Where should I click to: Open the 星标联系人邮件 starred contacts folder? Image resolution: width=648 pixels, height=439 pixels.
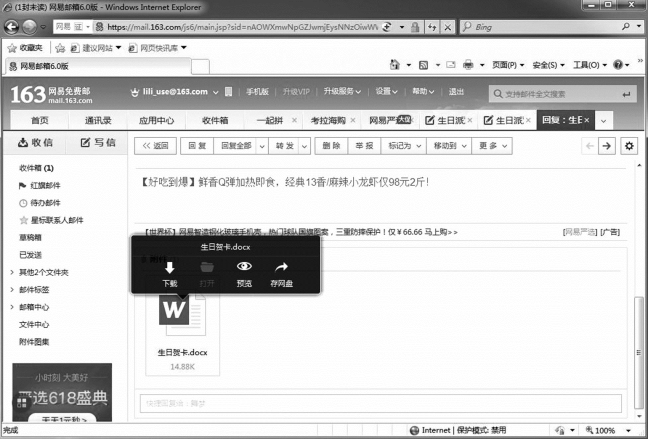51,220
